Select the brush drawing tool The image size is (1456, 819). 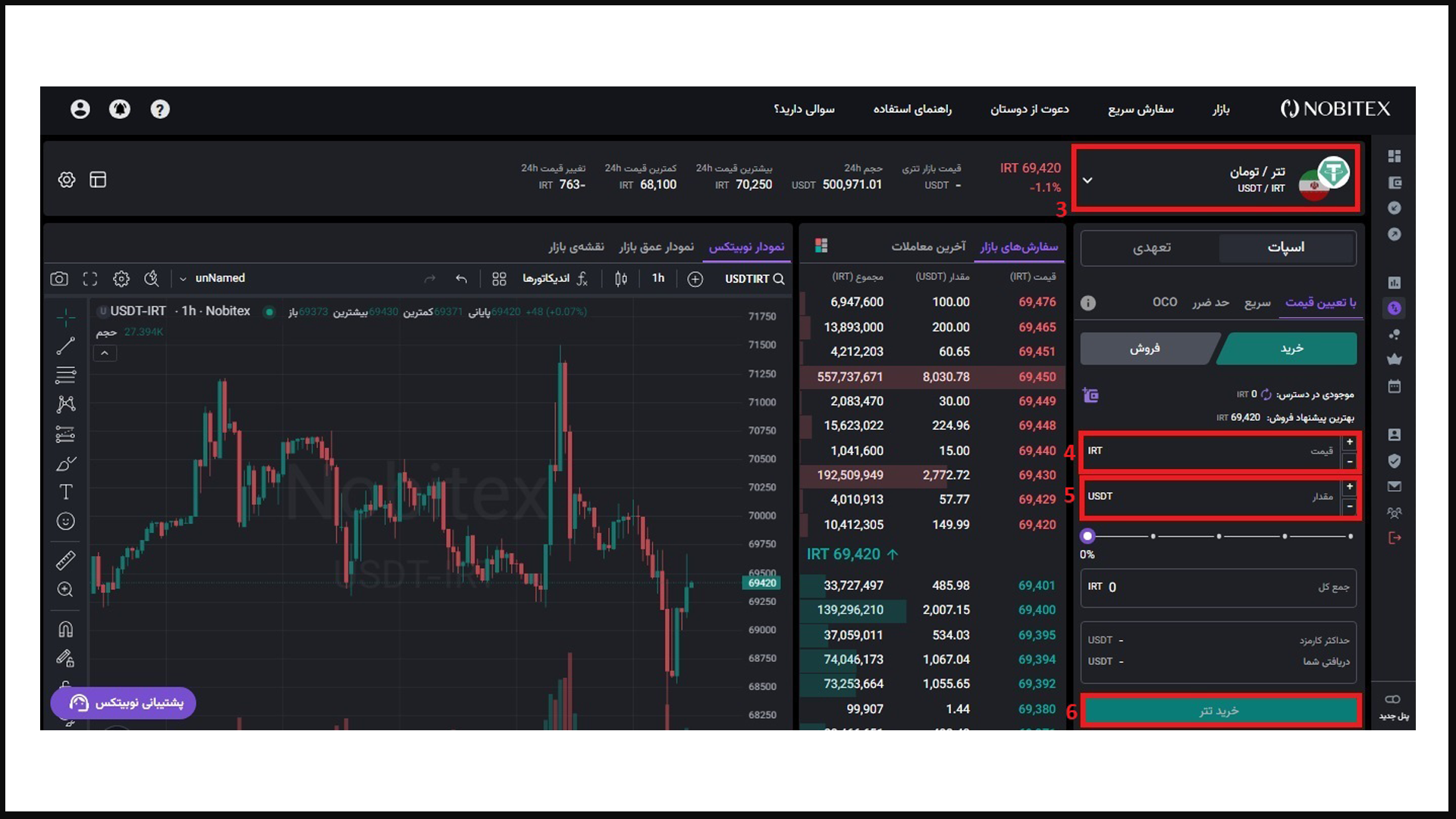(x=66, y=463)
